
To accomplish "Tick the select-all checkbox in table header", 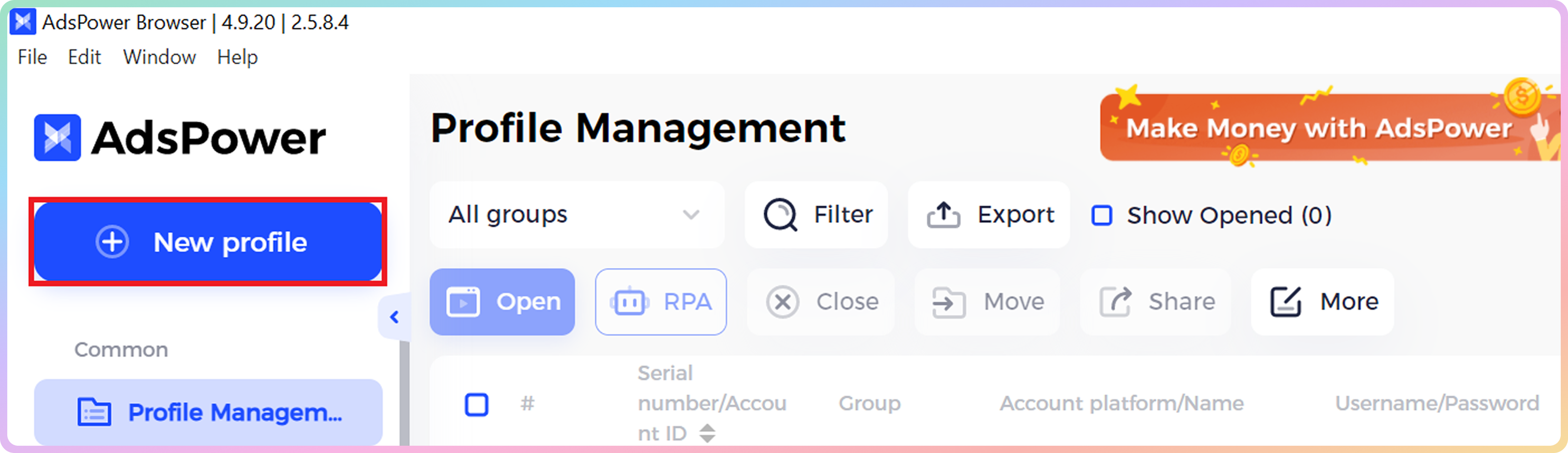I will point(477,404).
